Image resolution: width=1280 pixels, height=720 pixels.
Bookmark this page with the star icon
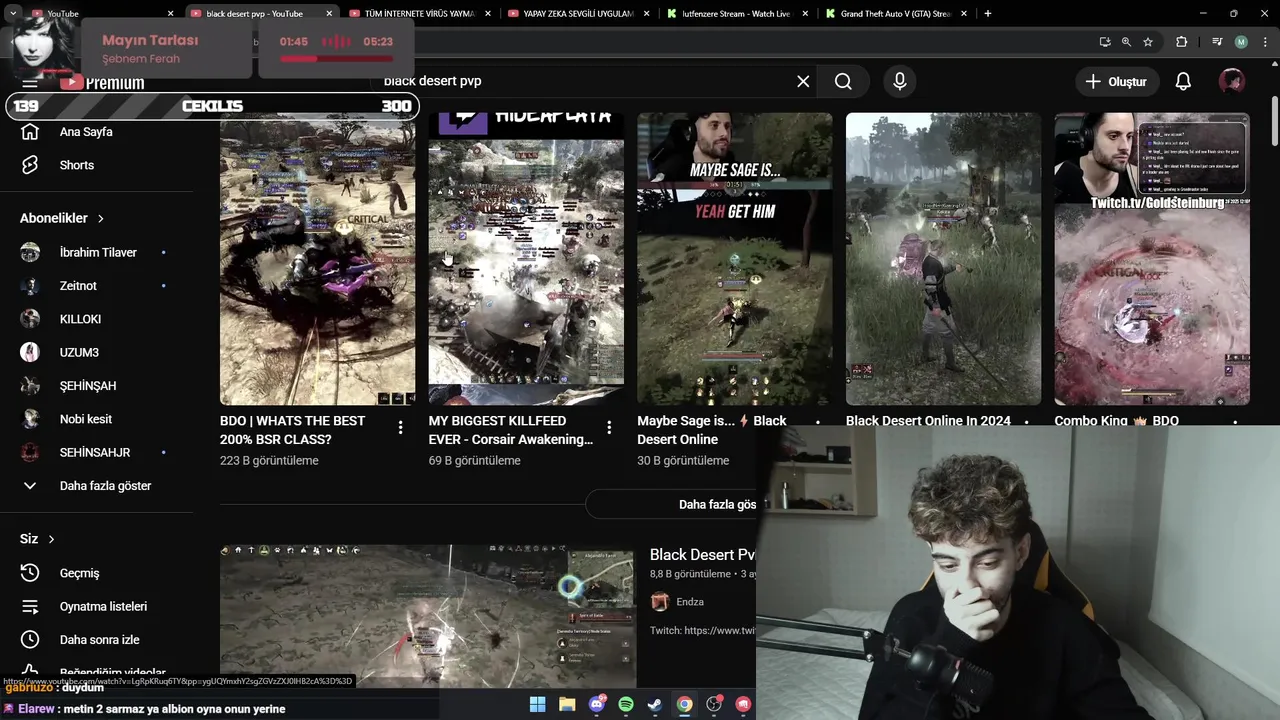1148,42
